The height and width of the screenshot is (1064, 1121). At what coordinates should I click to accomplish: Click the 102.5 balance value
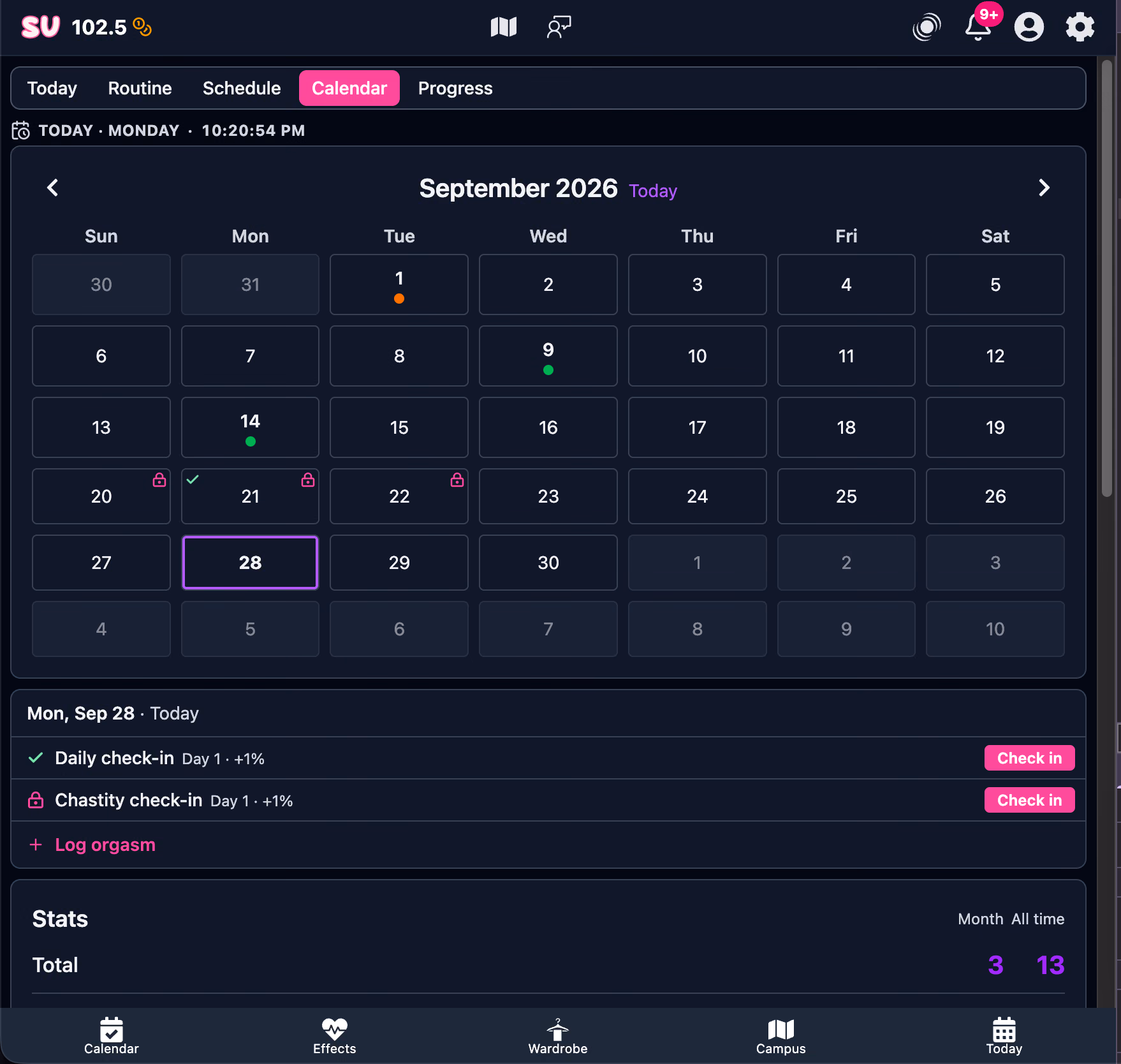(x=99, y=27)
